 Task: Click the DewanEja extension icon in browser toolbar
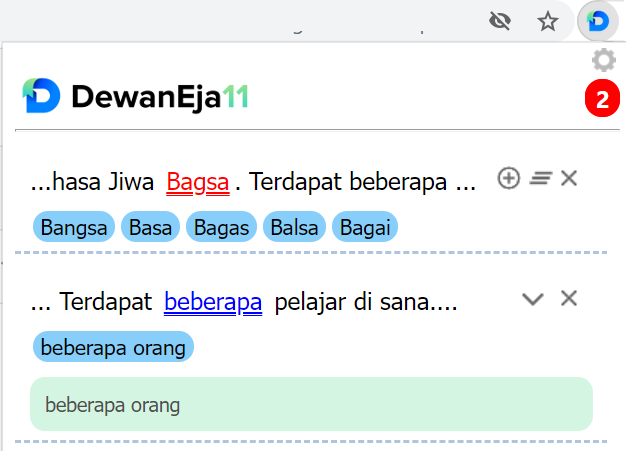tap(598, 21)
